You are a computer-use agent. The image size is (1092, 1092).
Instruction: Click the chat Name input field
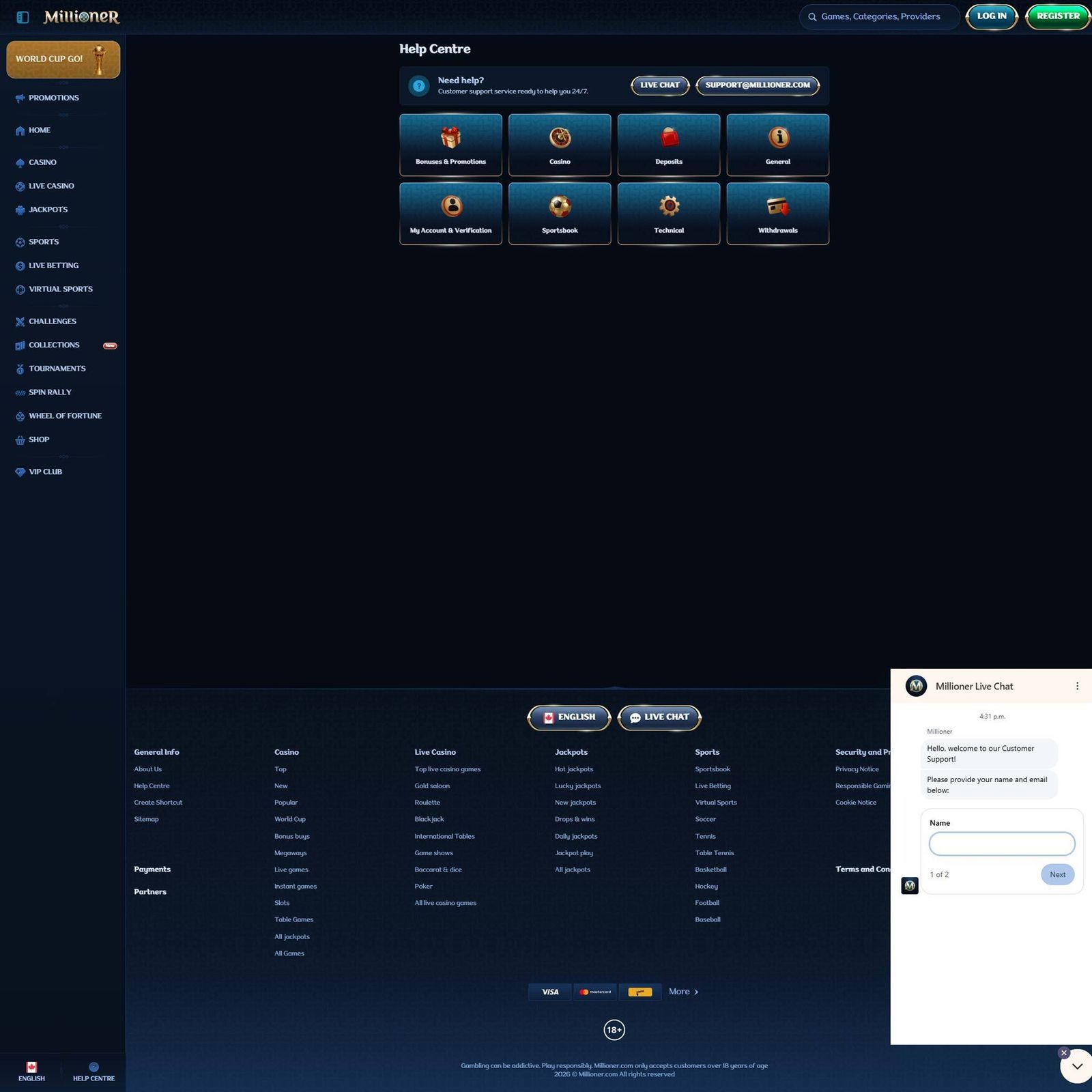pos(1001,844)
